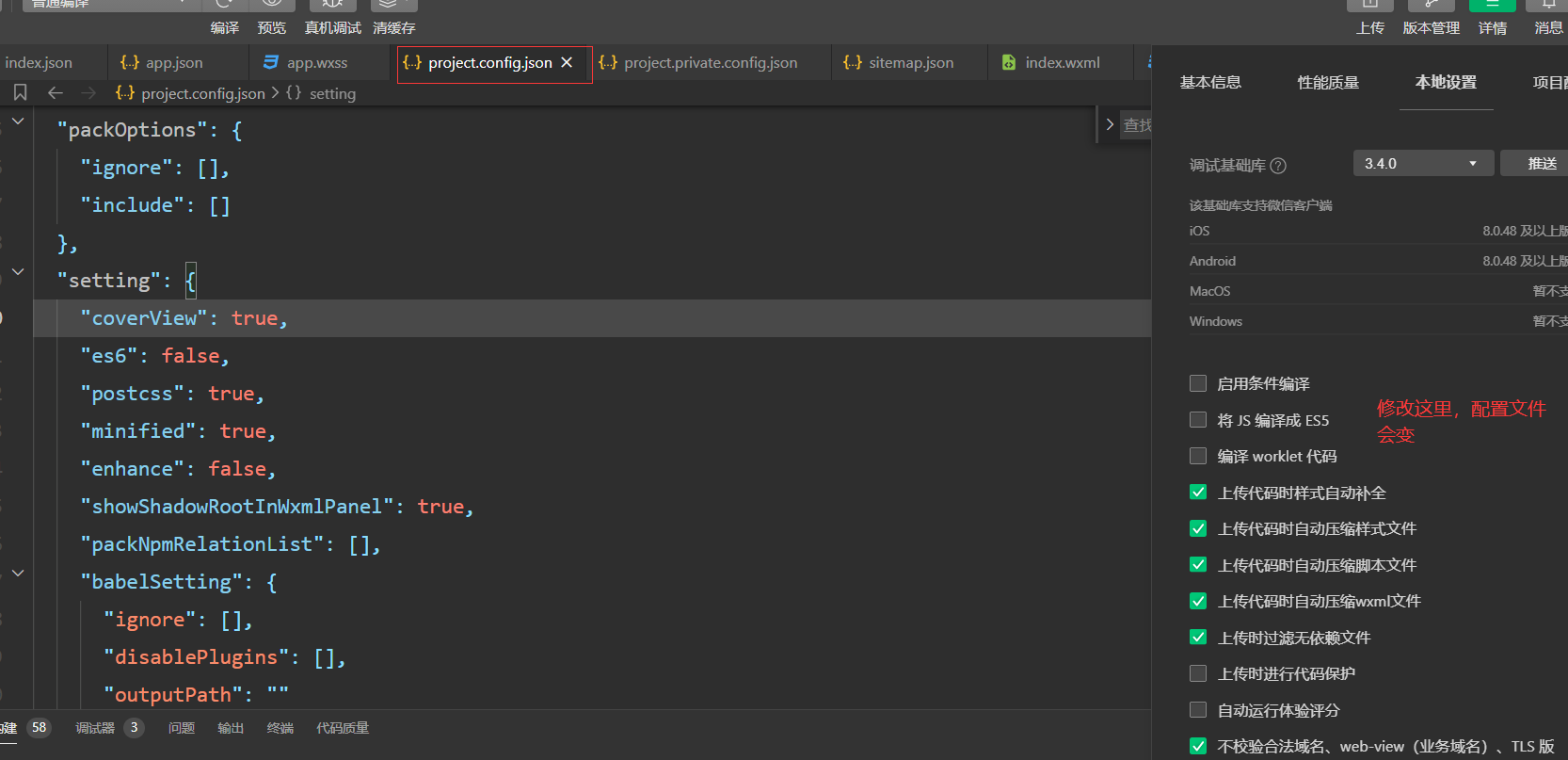The width and height of the screenshot is (1568, 760).
Task: Open the 代码质量 panel tab
Action: (x=343, y=728)
